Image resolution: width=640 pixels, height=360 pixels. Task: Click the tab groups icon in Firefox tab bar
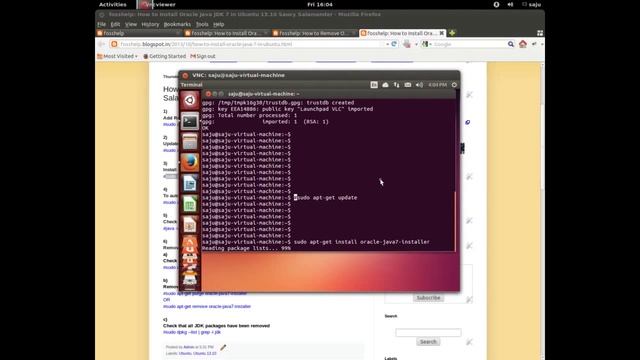pyautogui.click(x=540, y=33)
